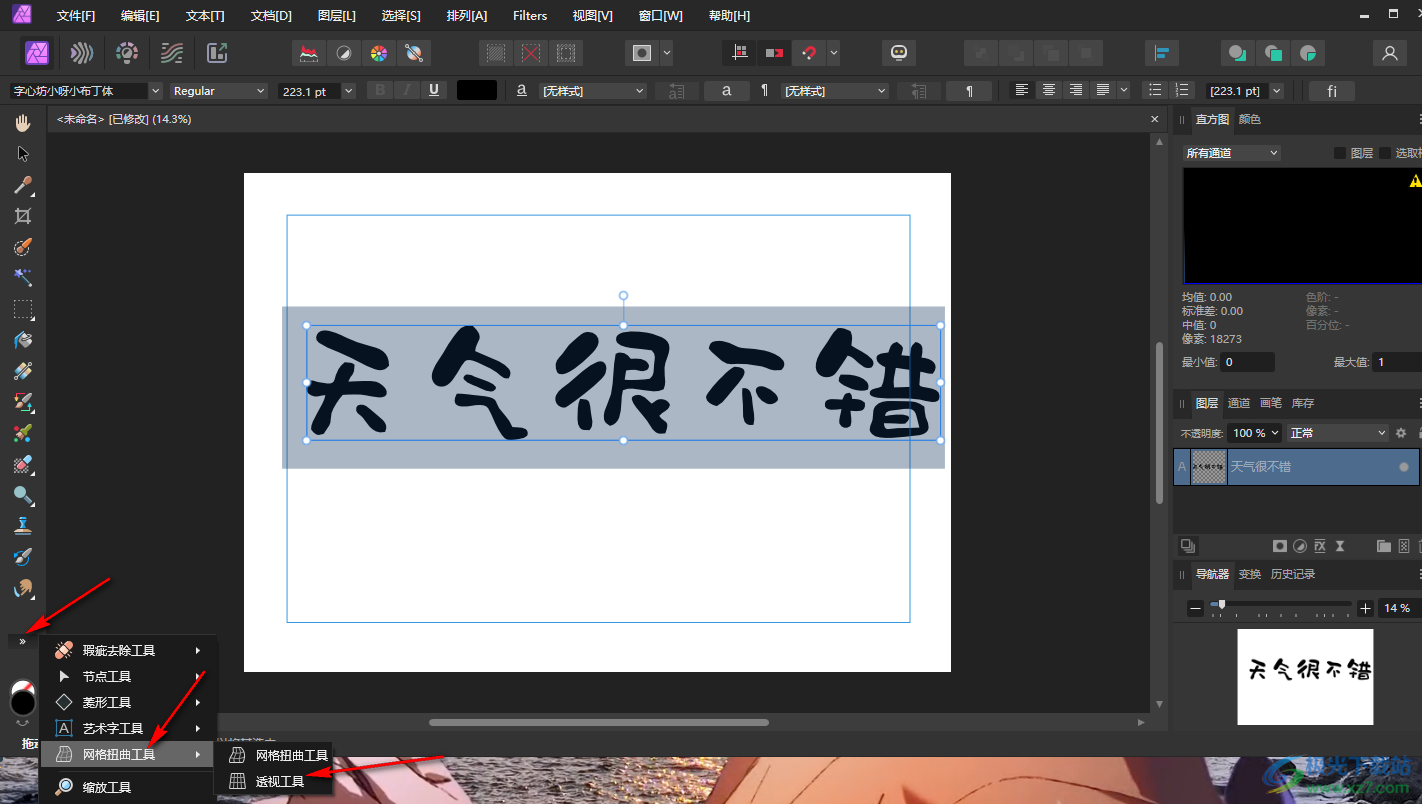The image size is (1422, 804).
Task: Select the Hand (view) tool
Action: (22, 123)
